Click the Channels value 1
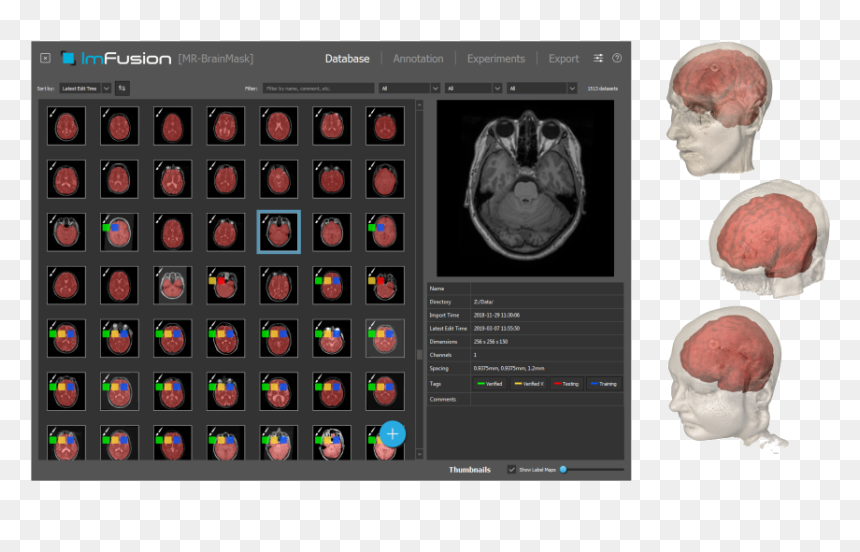The width and height of the screenshot is (860, 552). 475,355
